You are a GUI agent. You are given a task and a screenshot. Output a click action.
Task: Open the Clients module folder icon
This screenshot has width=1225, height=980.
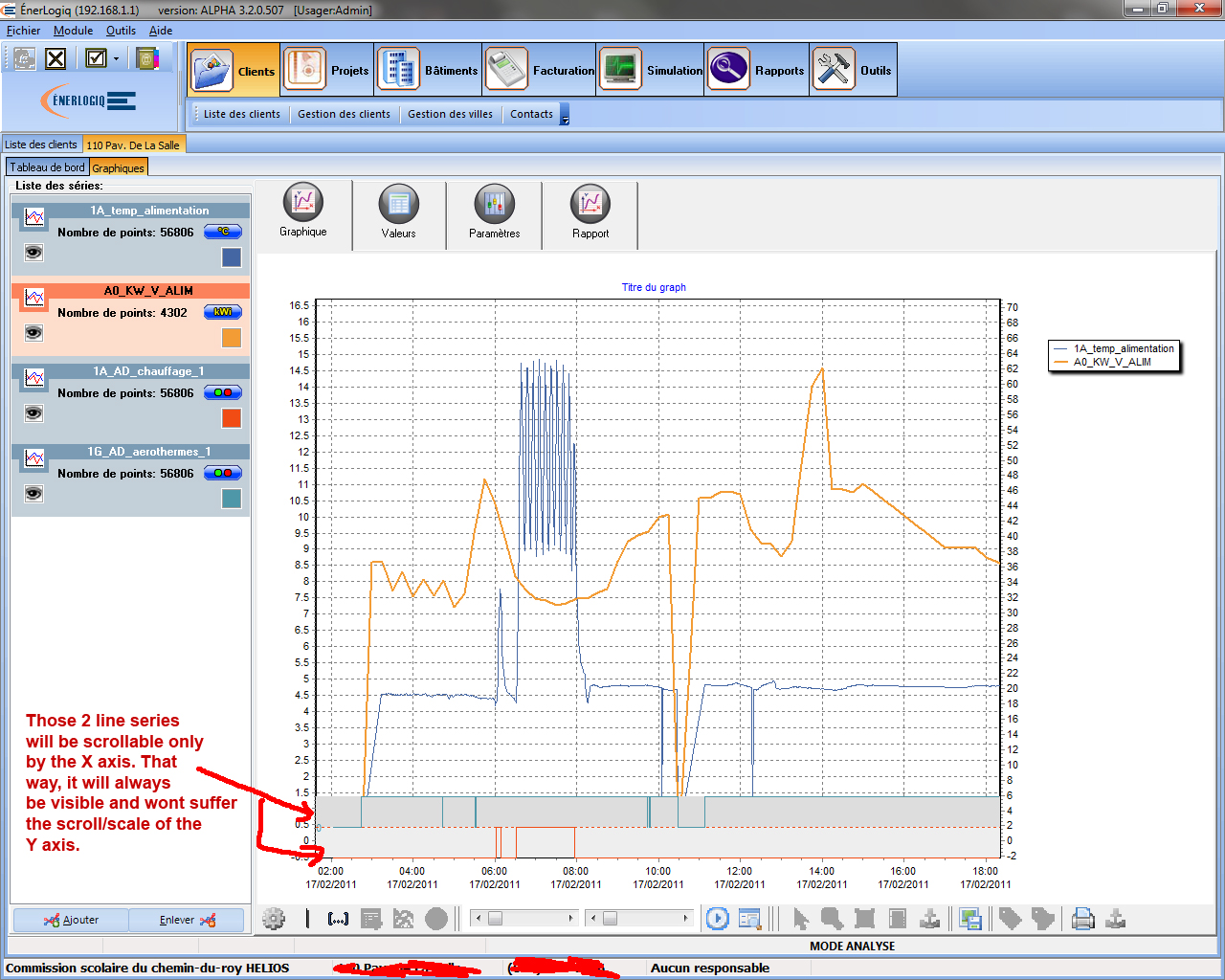(x=212, y=70)
